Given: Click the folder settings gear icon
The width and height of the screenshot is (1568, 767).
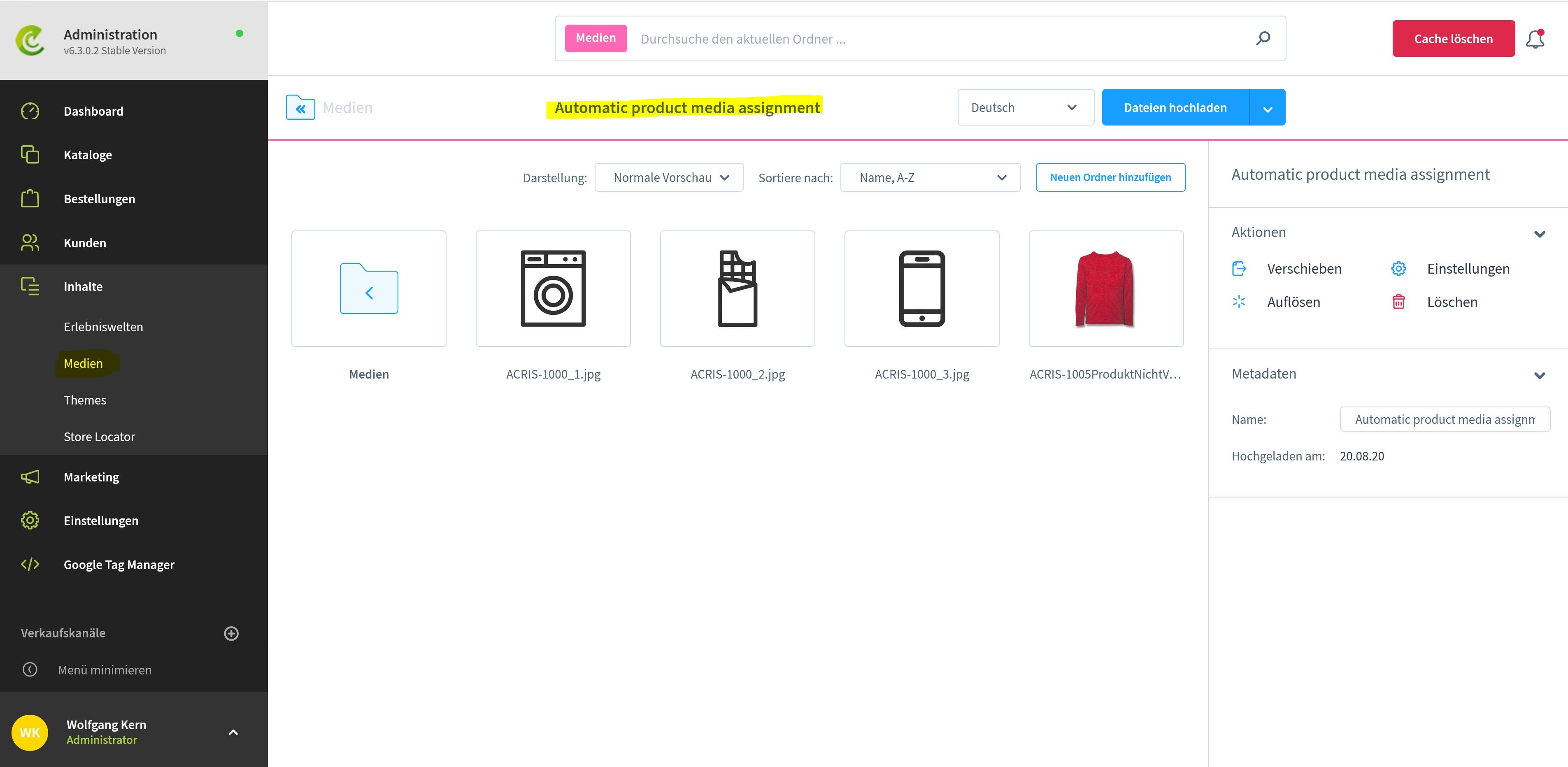Looking at the screenshot, I should click(1399, 268).
